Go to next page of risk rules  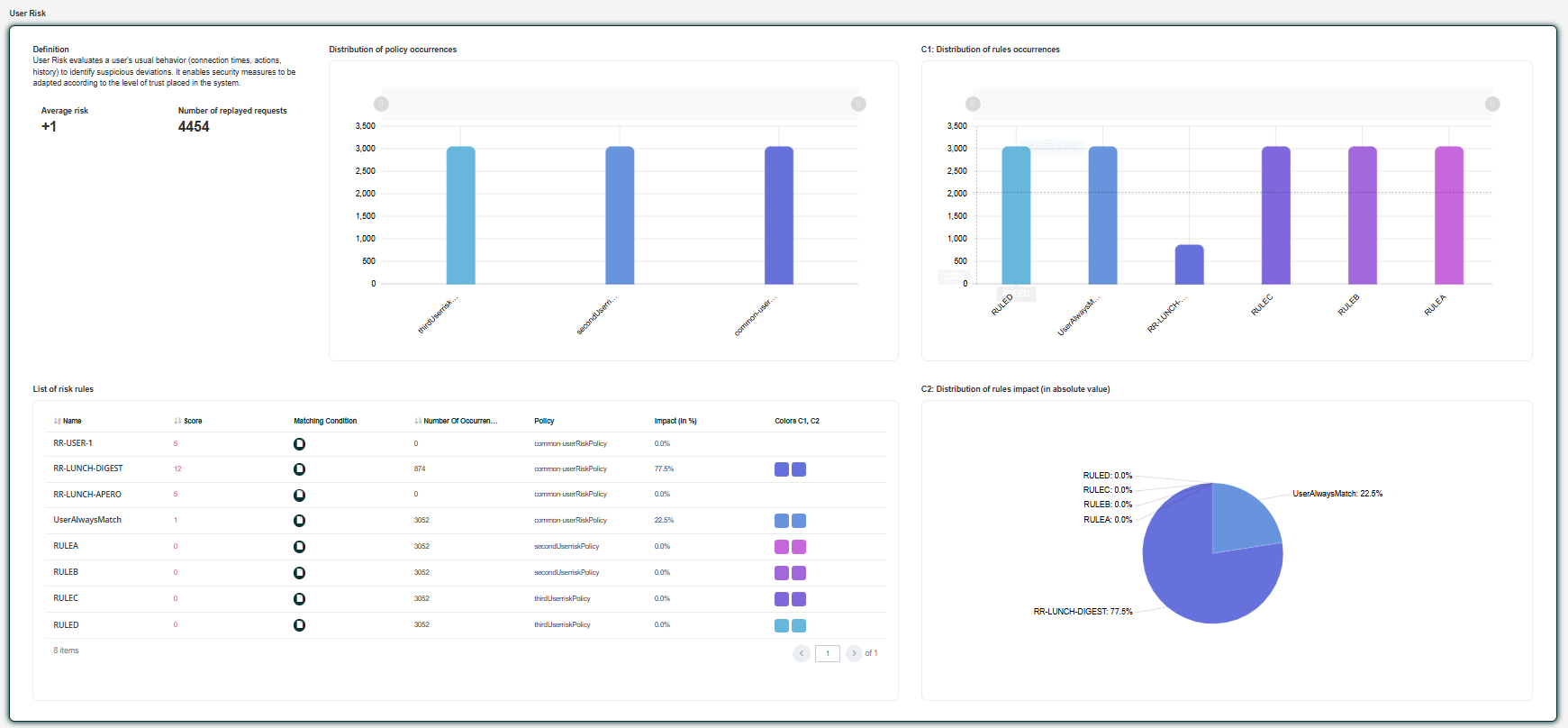[x=854, y=653]
